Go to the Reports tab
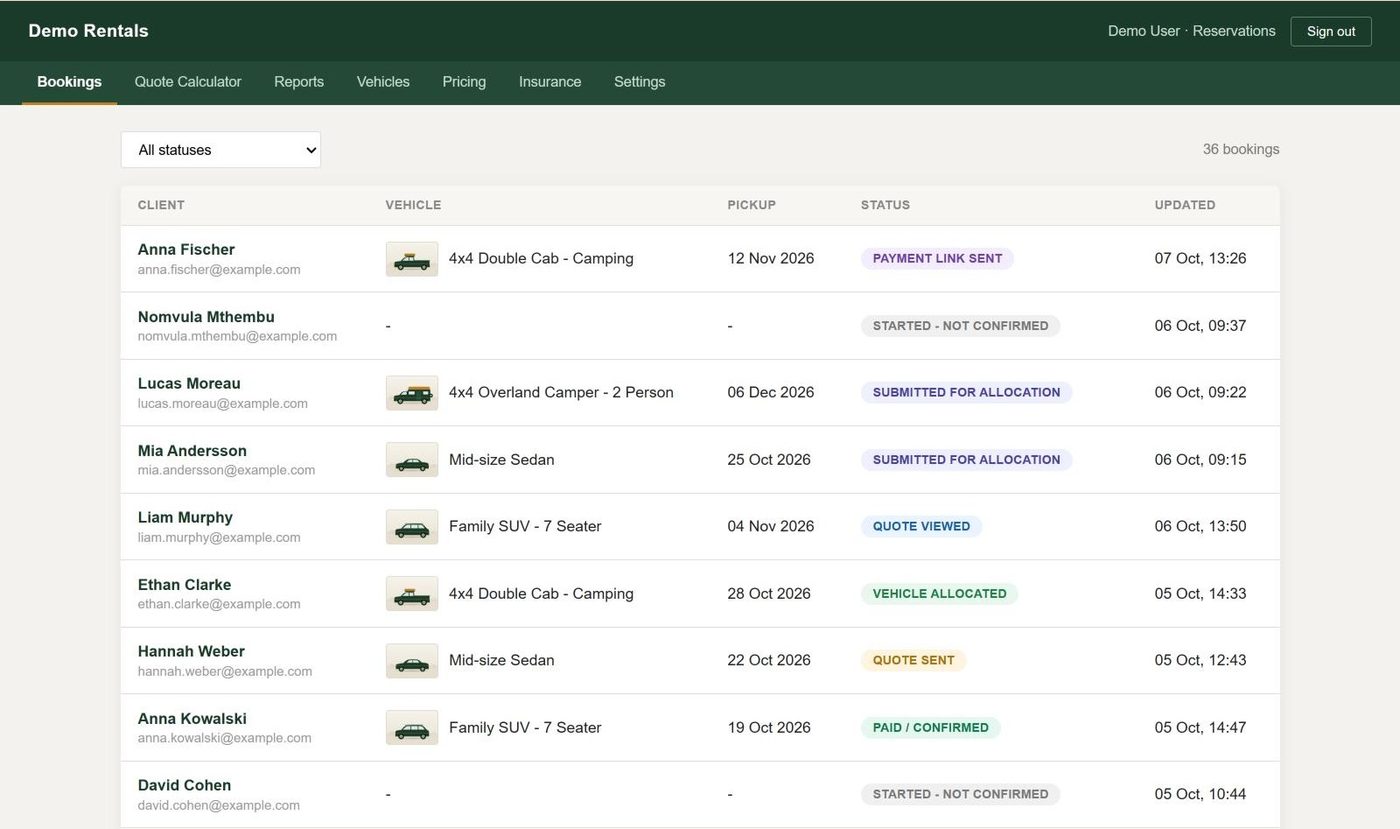 pyautogui.click(x=299, y=82)
